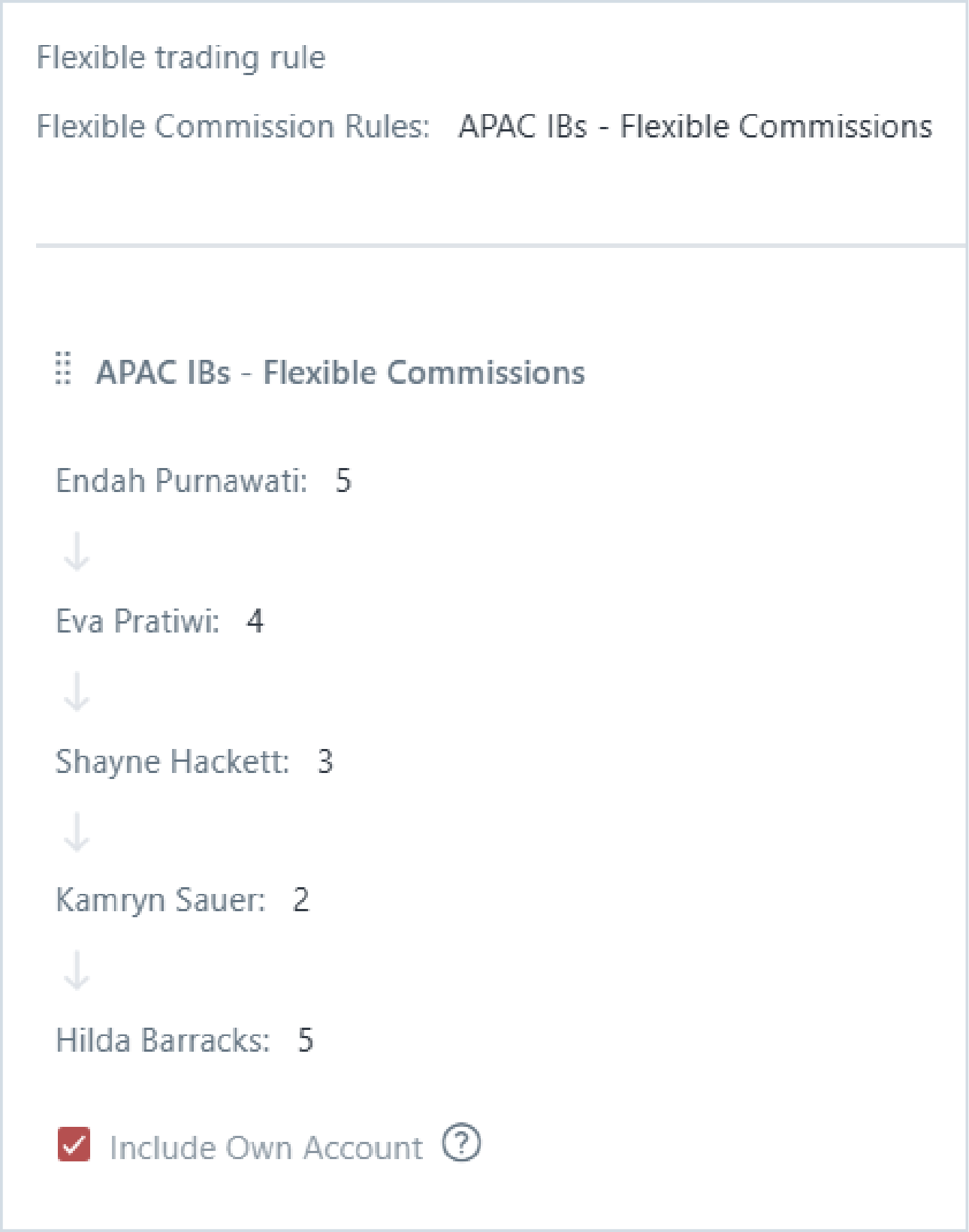Image resolution: width=969 pixels, height=1232 pixels.
Task: Click the APAC IBs value beside Flexible Commission Rules
Action: tap(695, 126)
